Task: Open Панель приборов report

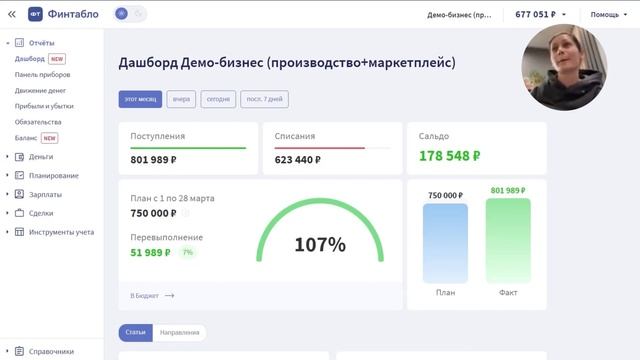Action: click(42, 75)
